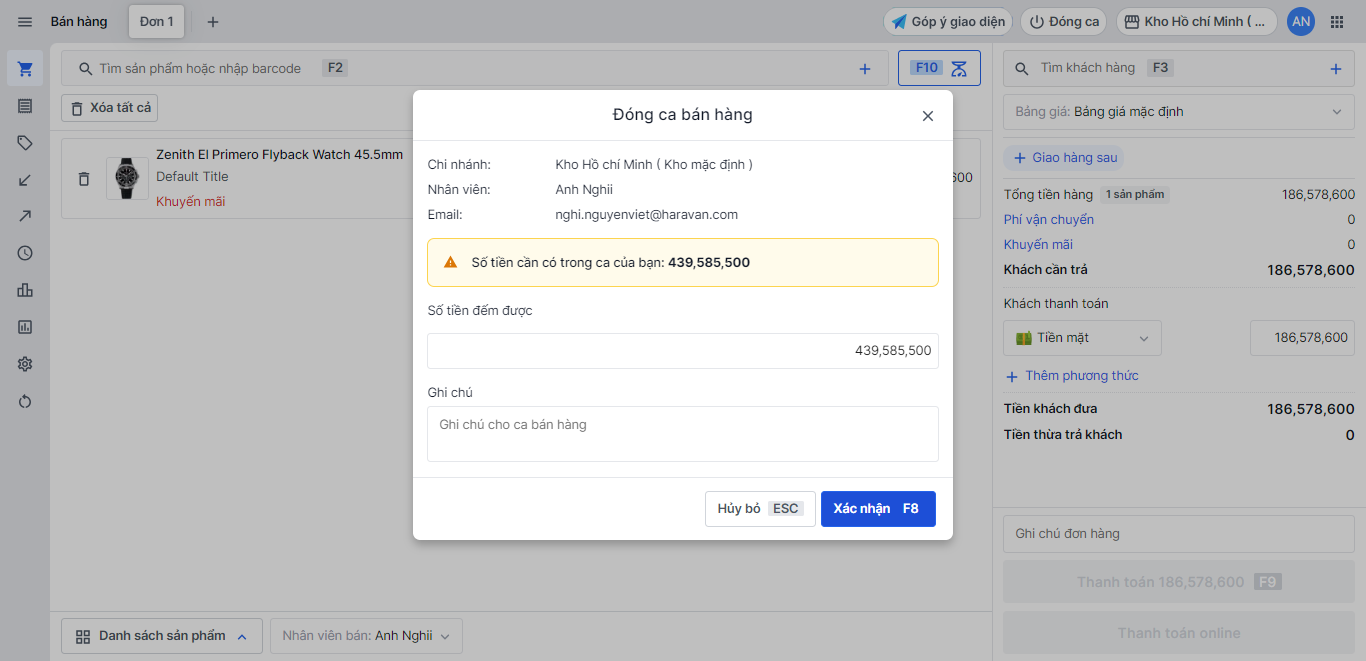Image resolution: width=1366 pixels, height=661 pixels.
Task: Click the bar chart icon in sidebar
Action: [25, 290]
